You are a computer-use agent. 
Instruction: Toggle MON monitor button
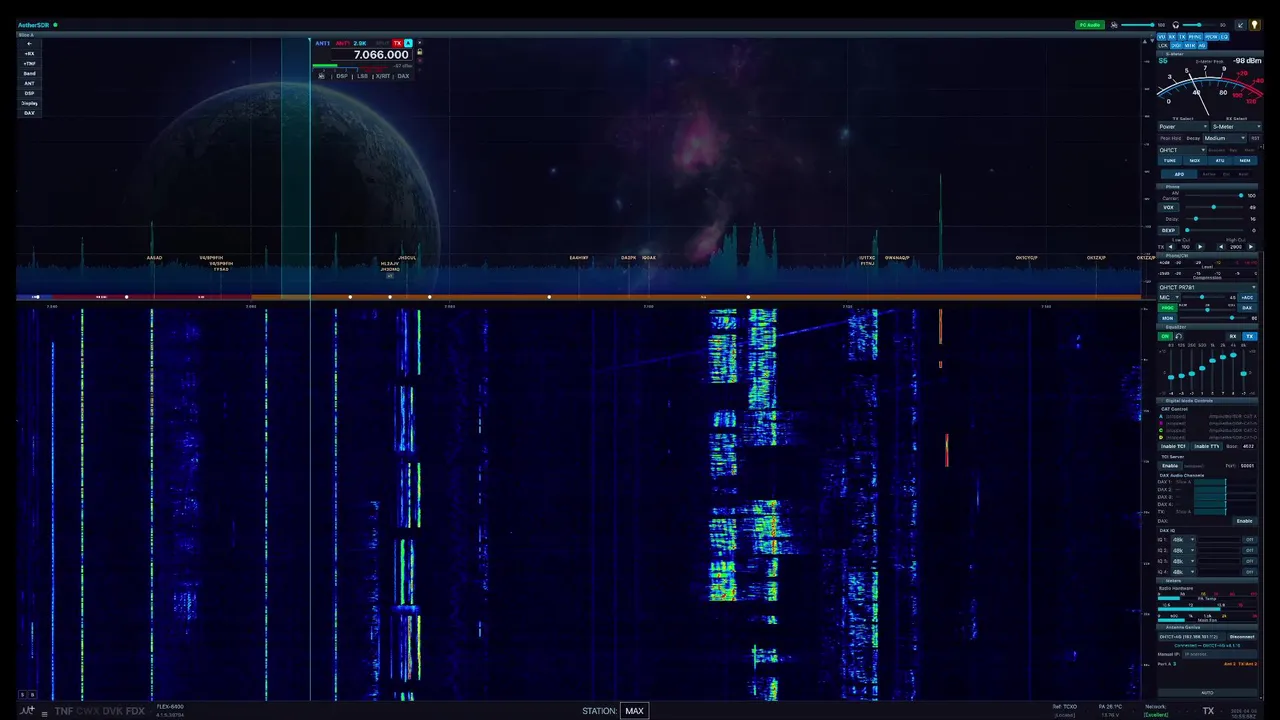[x=1169, y=318]
